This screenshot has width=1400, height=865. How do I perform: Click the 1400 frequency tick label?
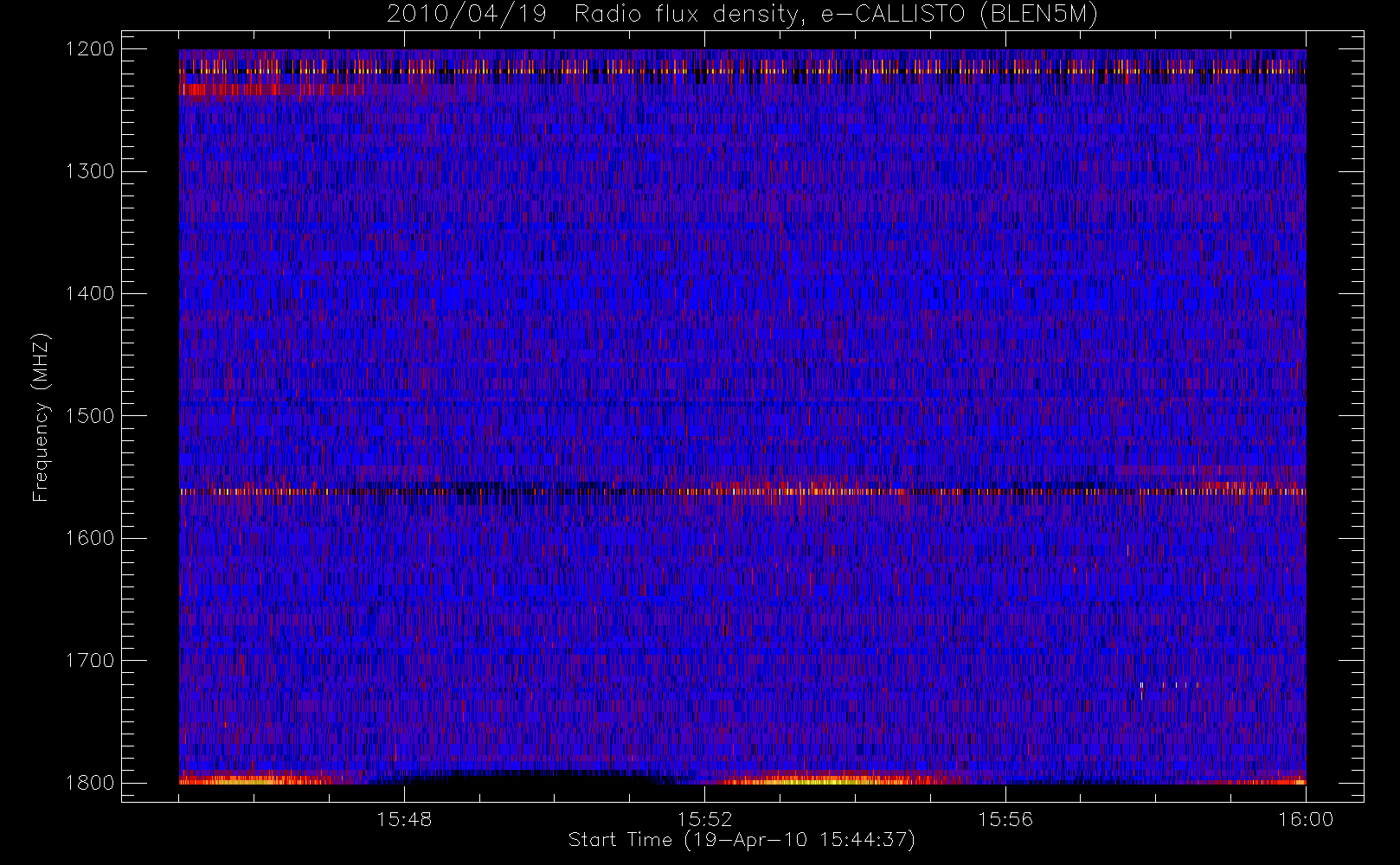pos(90,293)
